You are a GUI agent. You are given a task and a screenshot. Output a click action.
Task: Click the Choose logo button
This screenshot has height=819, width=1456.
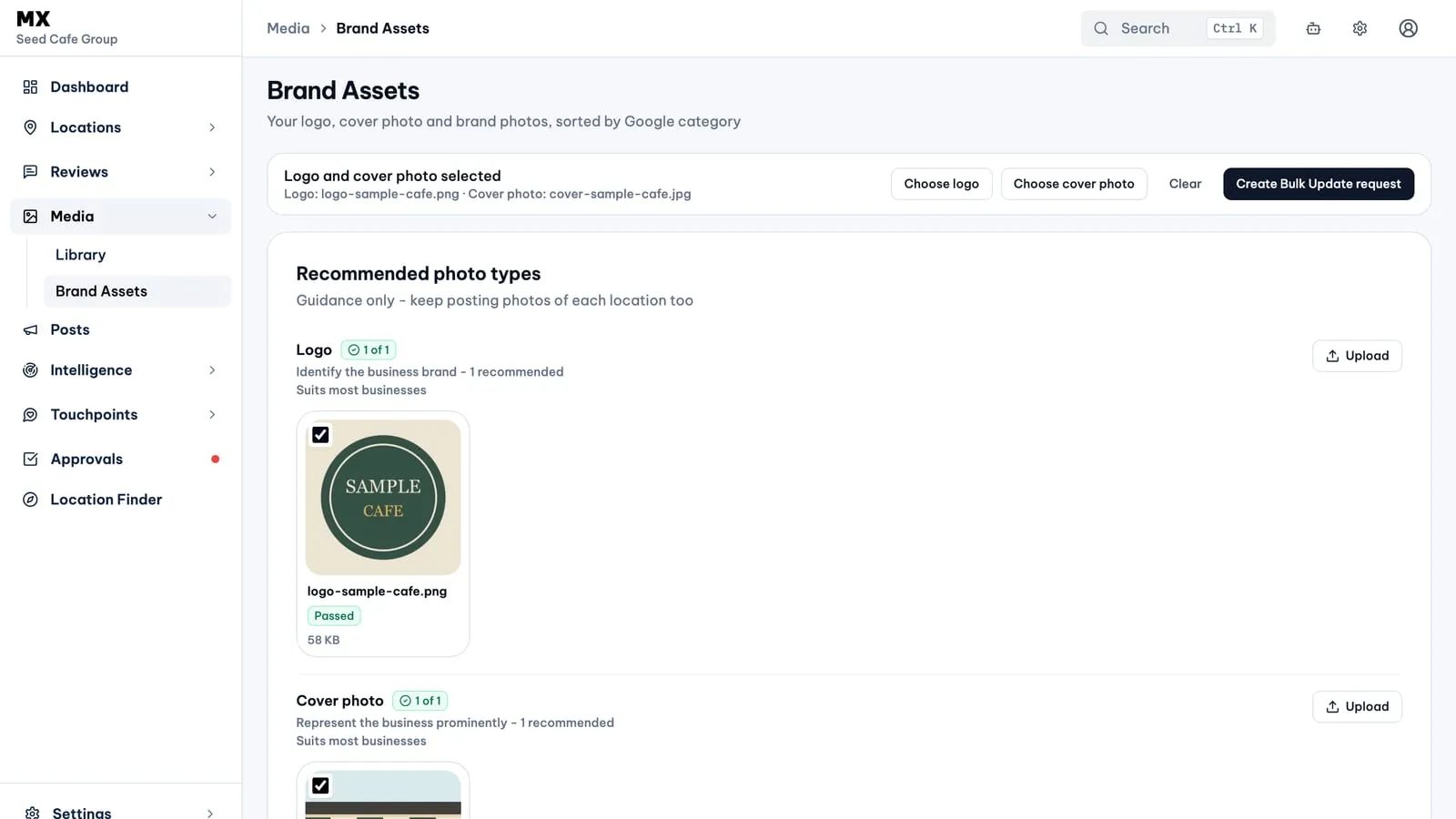941,184
